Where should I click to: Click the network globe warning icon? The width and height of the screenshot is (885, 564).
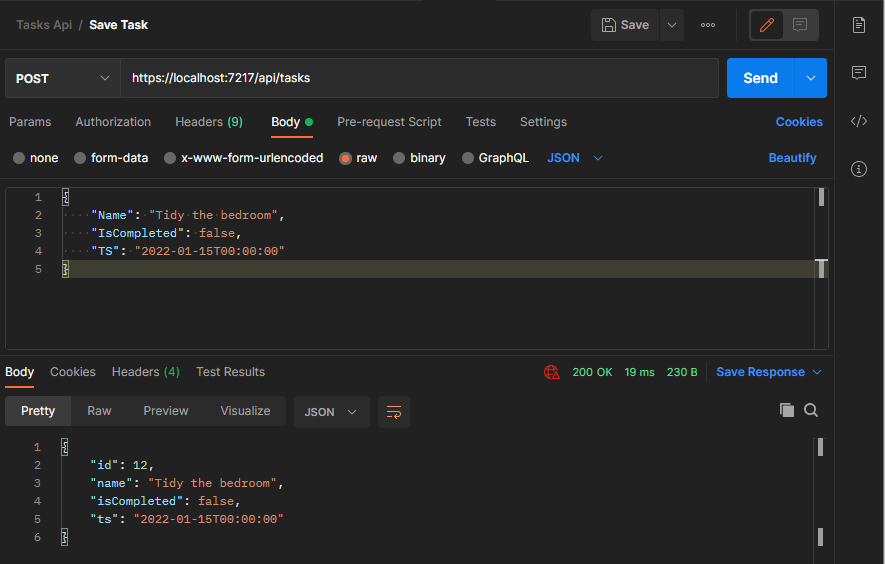point(551,372)
